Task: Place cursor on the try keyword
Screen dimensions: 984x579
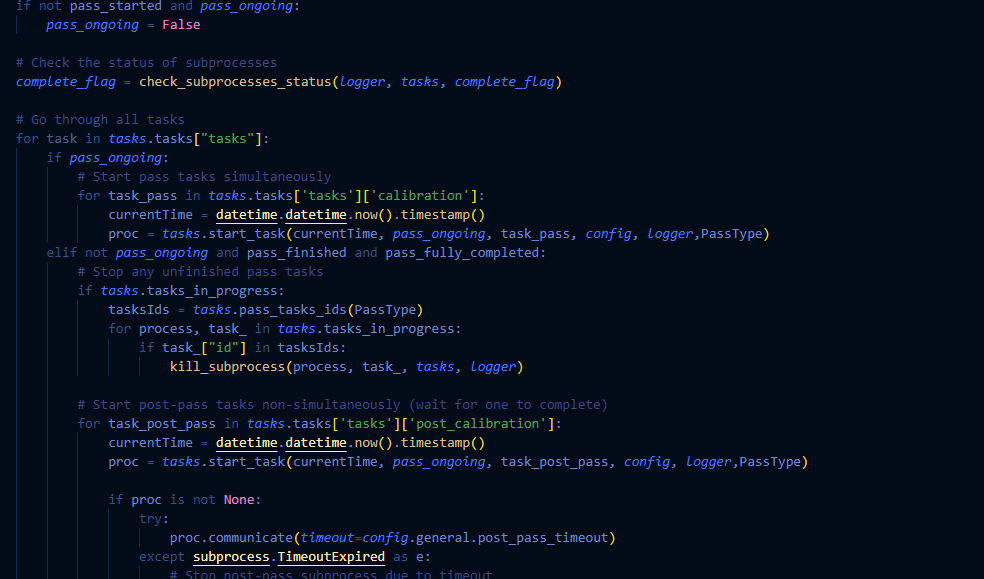Action: (x=150, y=518)
